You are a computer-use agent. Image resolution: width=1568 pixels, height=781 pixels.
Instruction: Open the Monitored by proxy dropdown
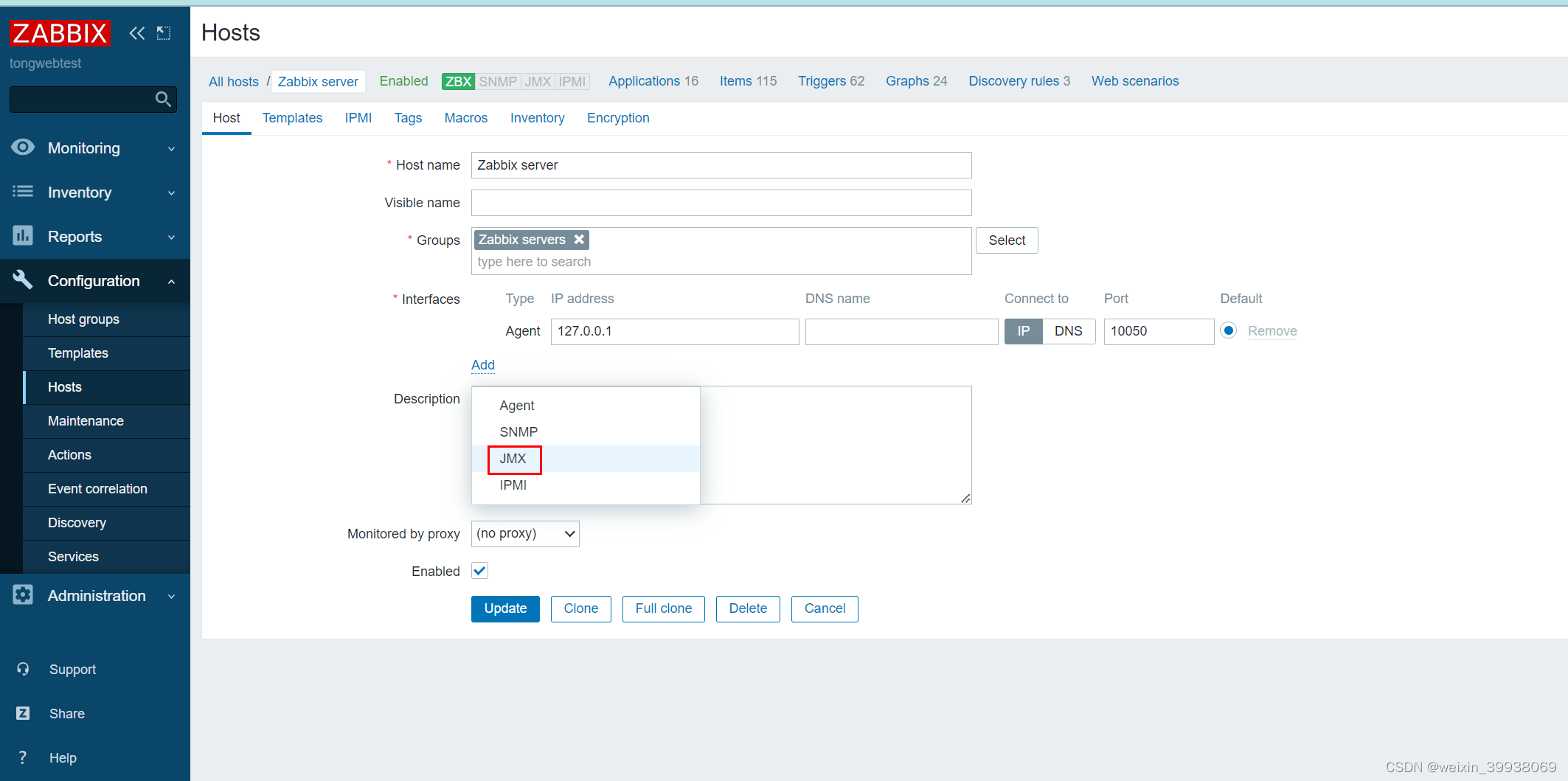[x=525, y=533]
